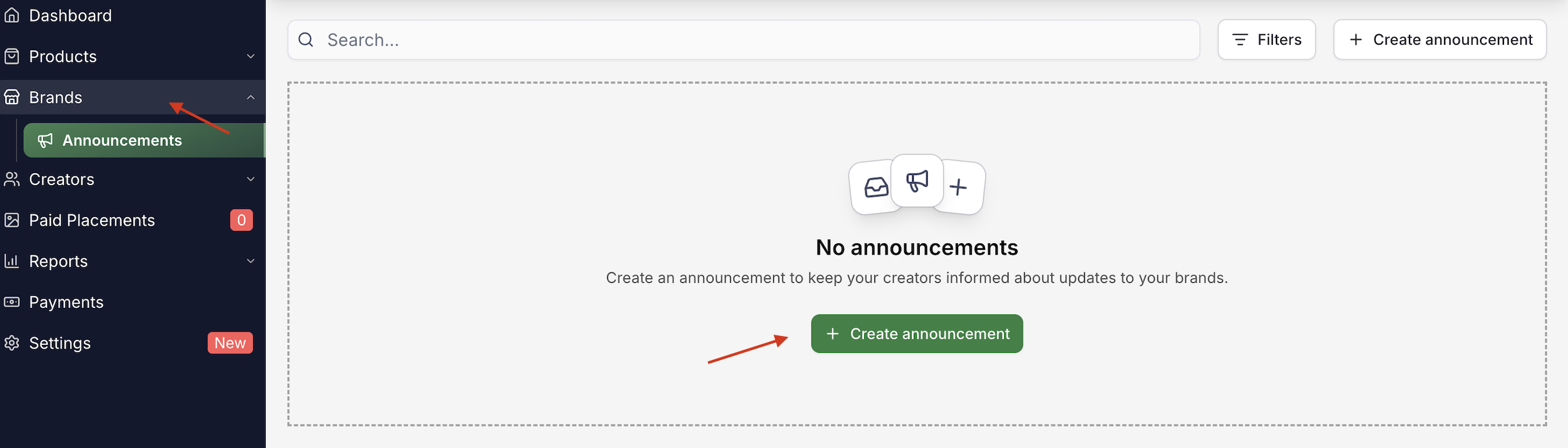Click the megaphone icon beside Announcements
This screenshot has width=1568, height=448.
(x=45, y=141)
